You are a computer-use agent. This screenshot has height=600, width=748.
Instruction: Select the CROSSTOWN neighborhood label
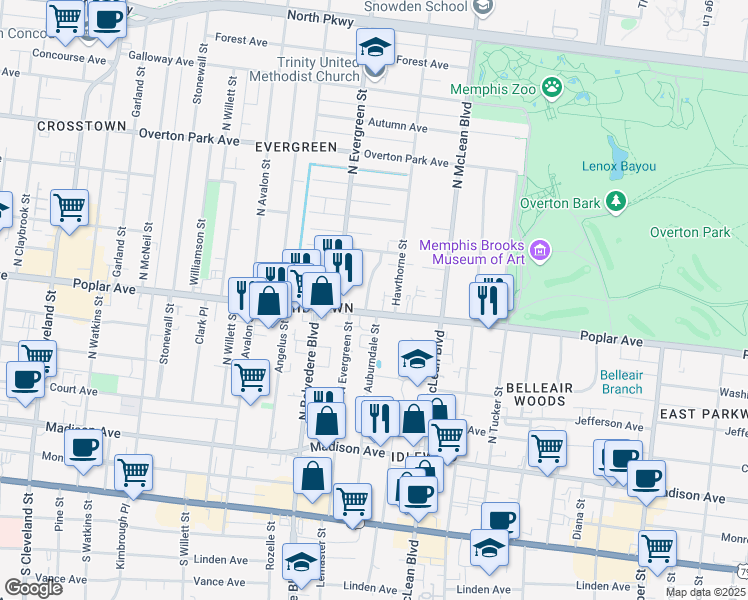point(82,126)
